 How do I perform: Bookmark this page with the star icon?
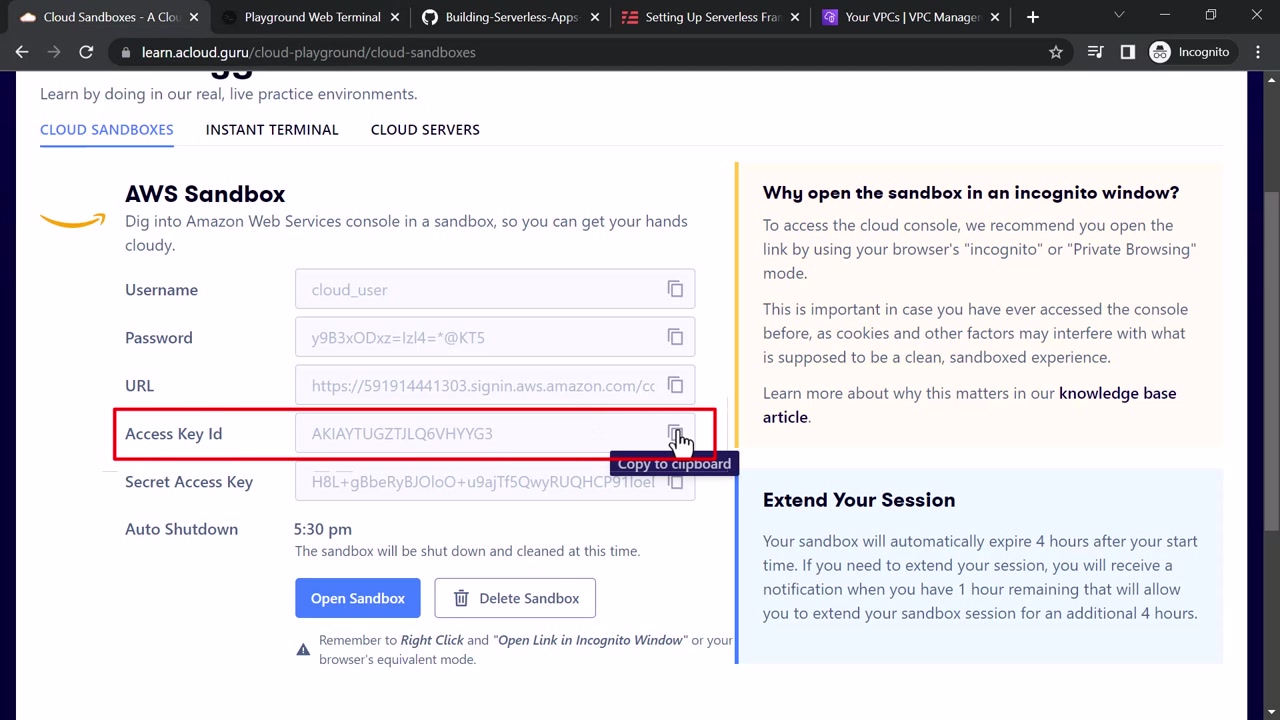[1056, 52]
